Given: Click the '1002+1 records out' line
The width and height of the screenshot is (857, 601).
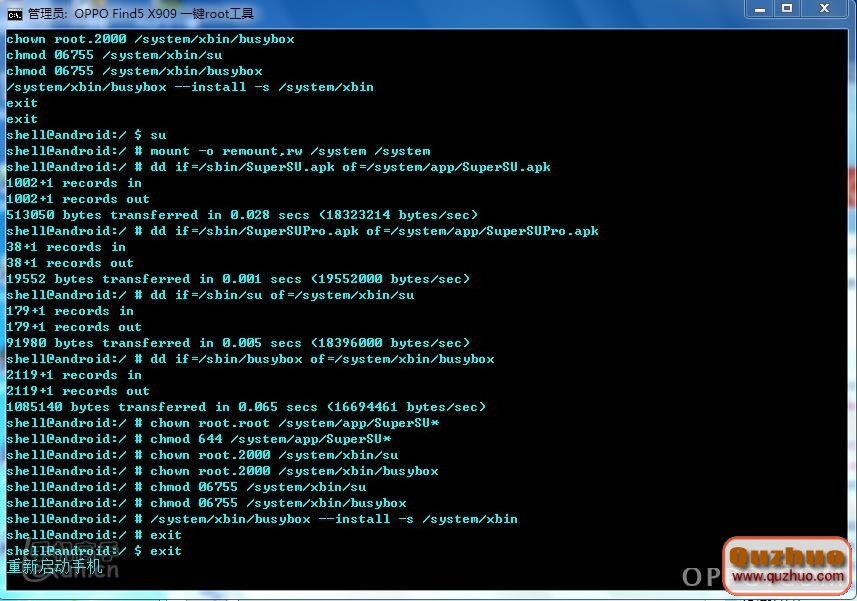Looking at the screenshot, I should click(78, 199).
